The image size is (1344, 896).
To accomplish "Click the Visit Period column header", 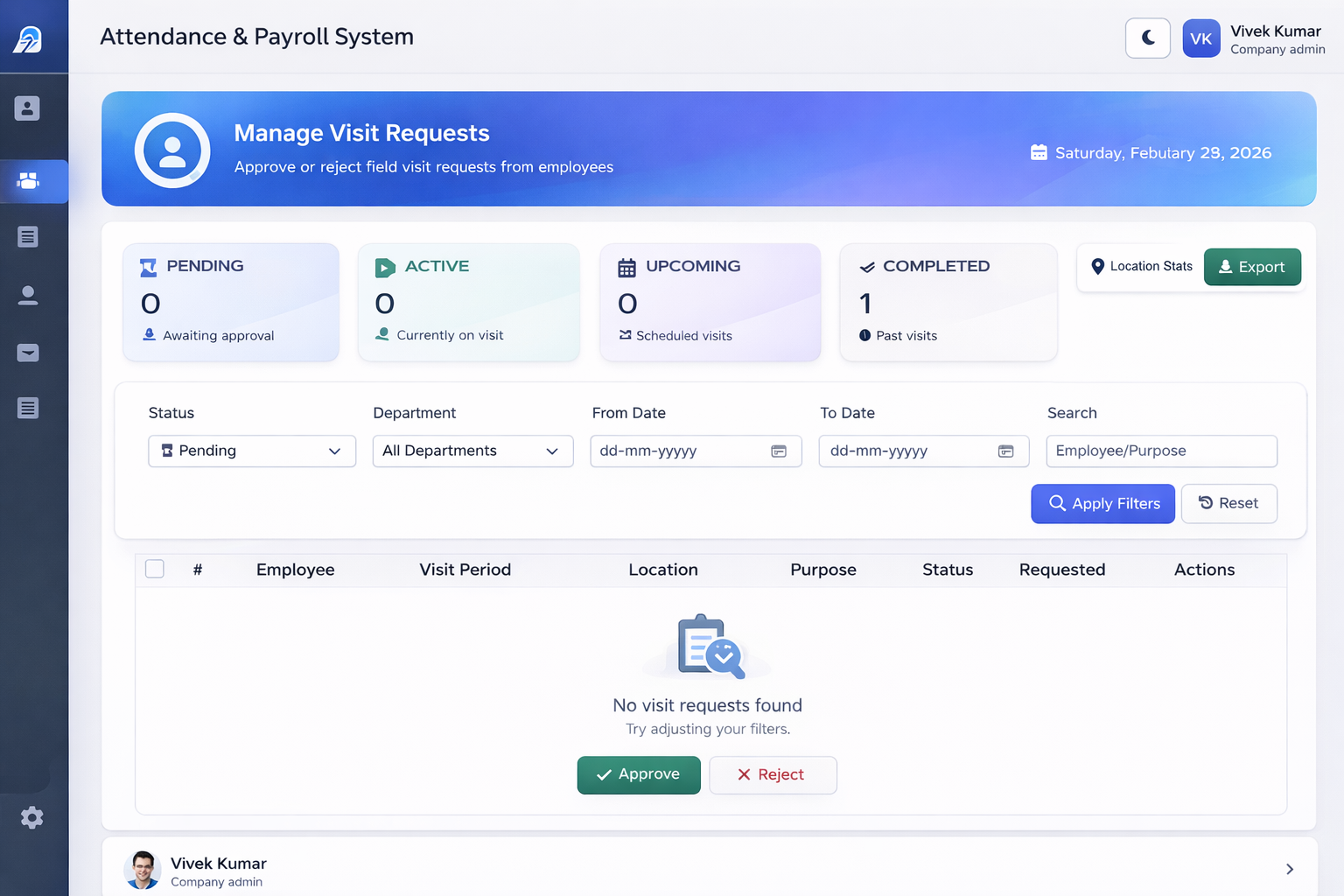I will pyautogui.click(x=465, y=570).
